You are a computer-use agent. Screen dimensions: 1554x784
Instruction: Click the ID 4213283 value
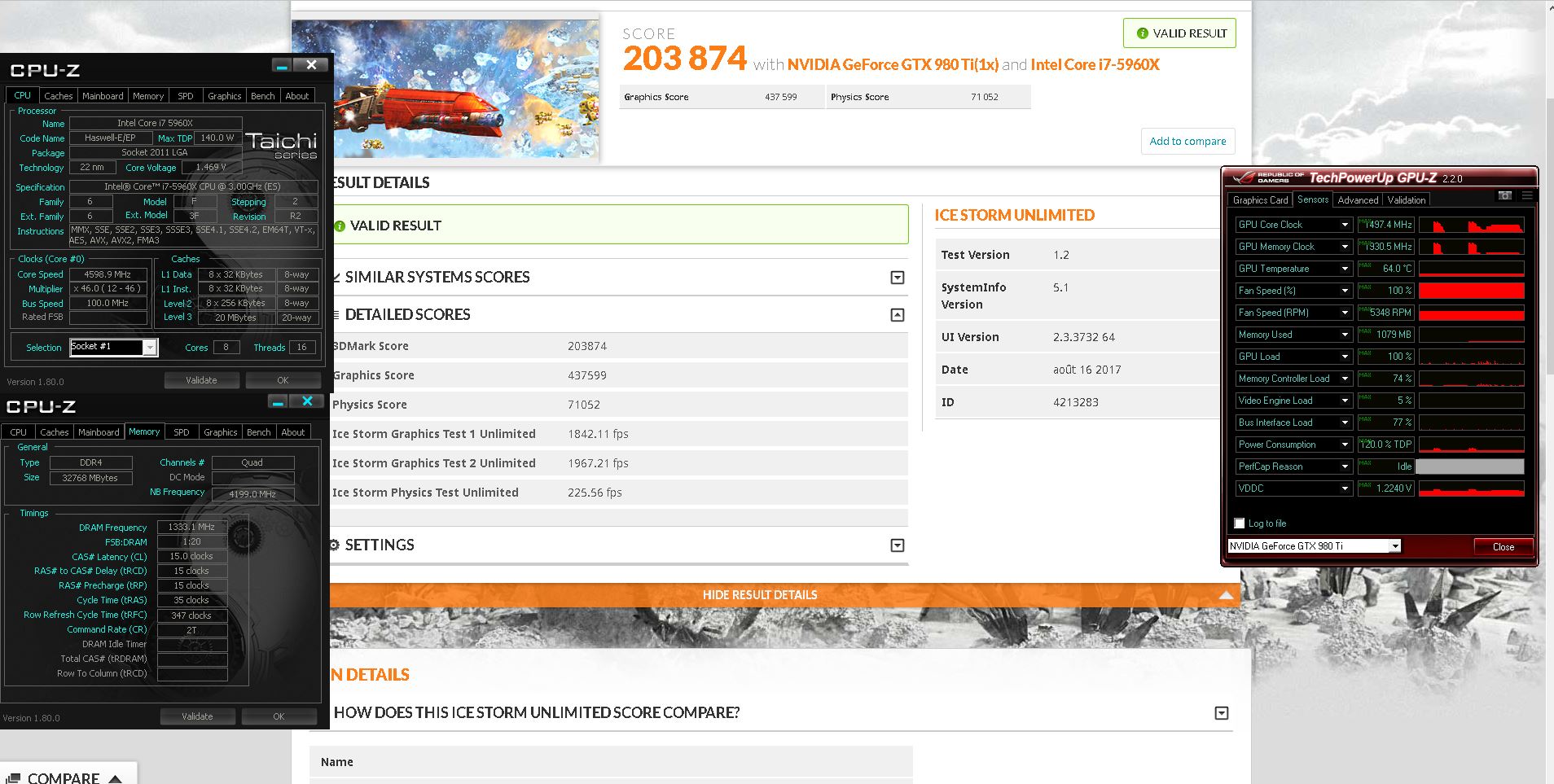[1075, 402]
